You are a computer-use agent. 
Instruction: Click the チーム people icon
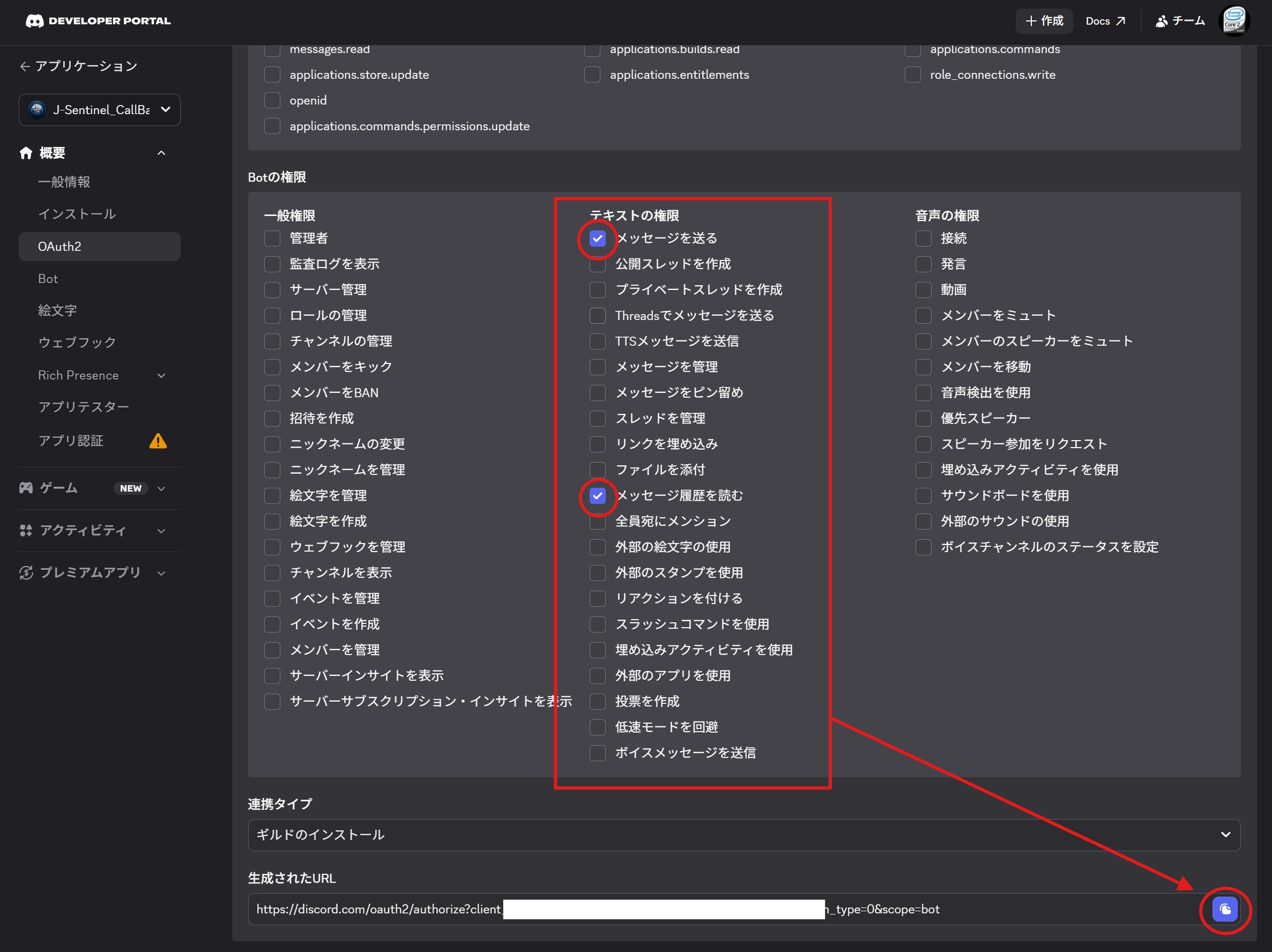[1162, 21]
